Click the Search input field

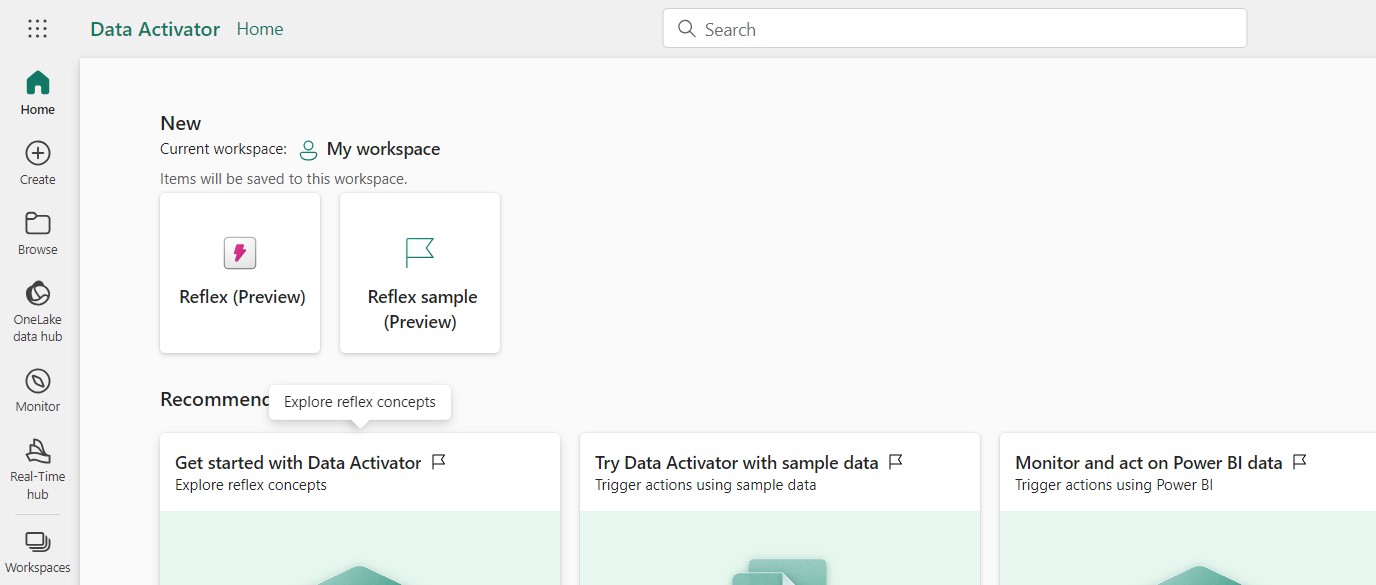click(955, 29)
